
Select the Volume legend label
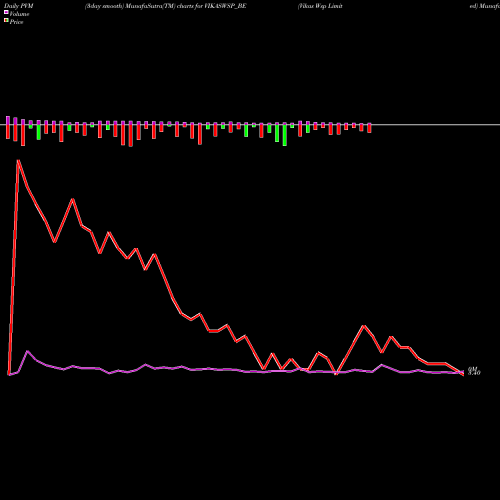tap(19, 14)
